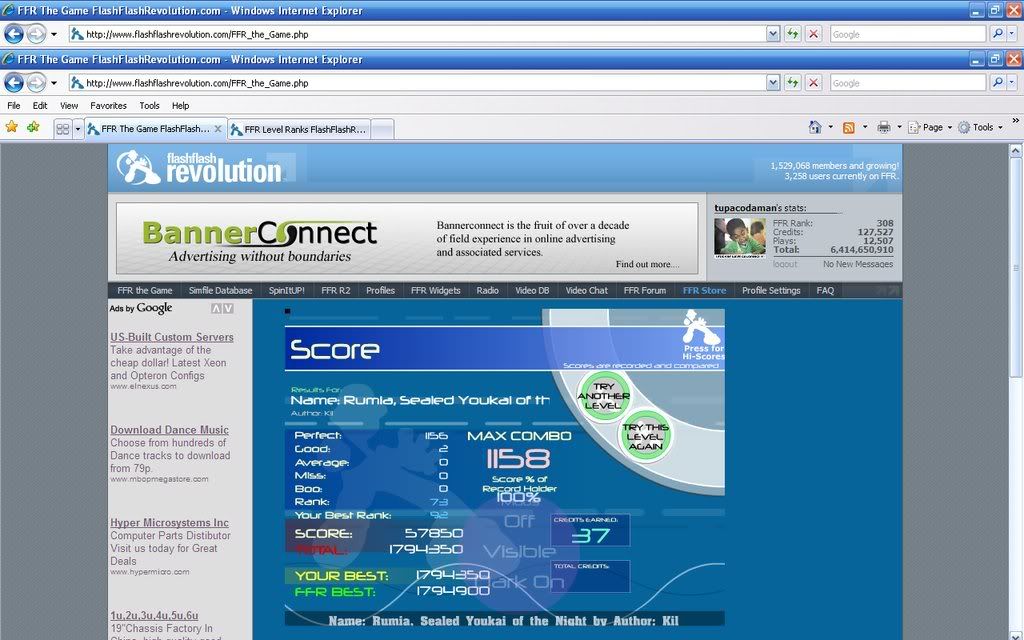
Task: Click the printer icon
Action: (x=883, y=127)
